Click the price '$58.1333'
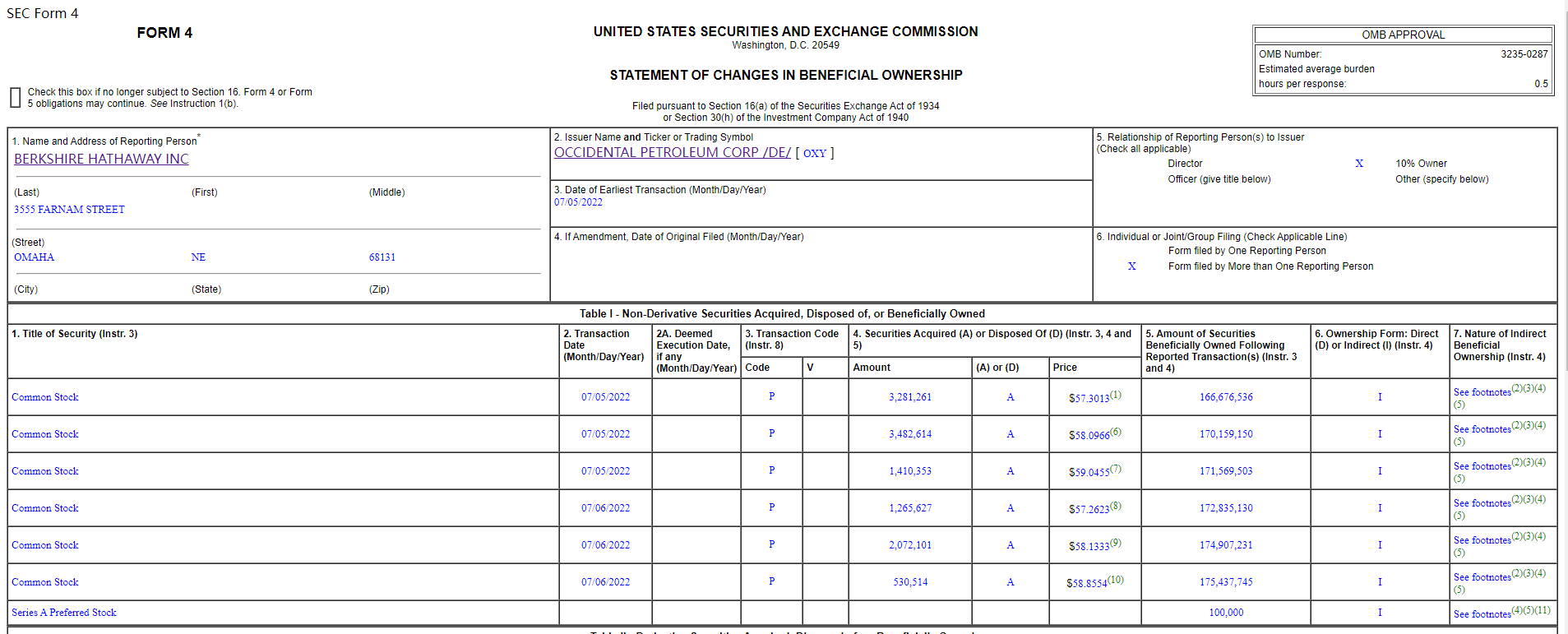 [1089, 547]
